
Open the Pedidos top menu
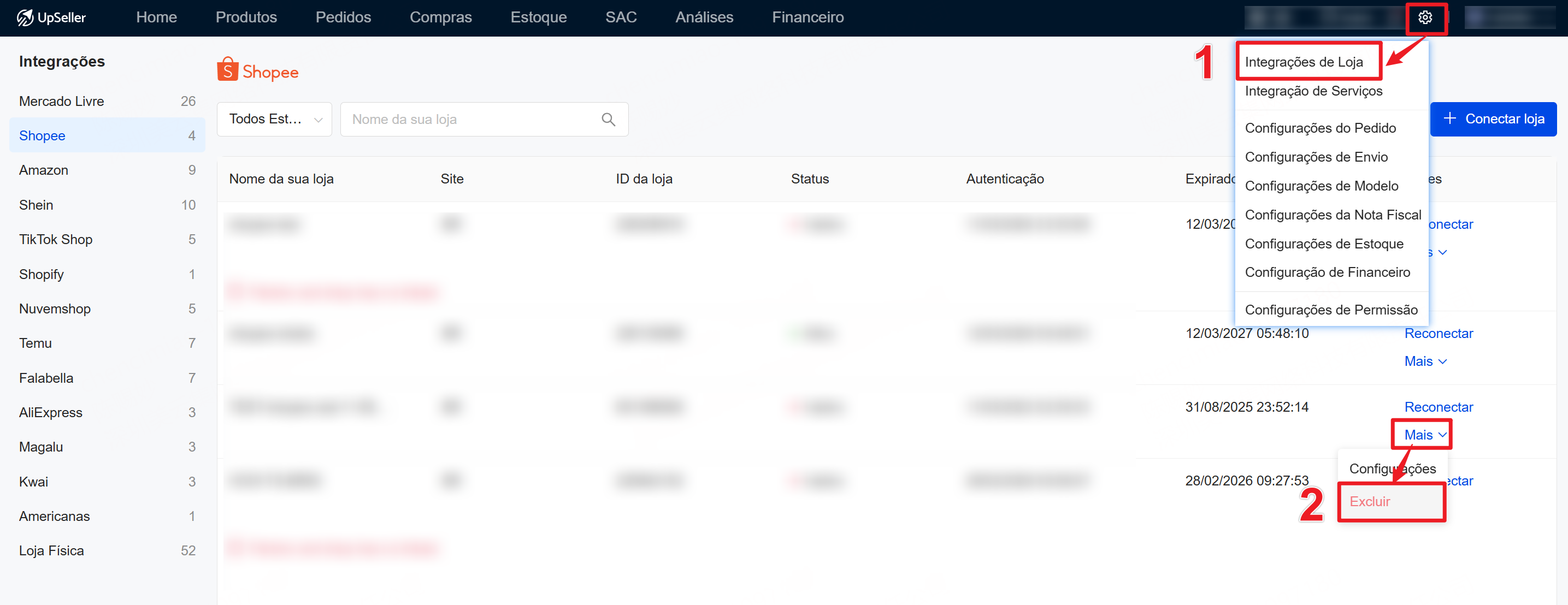click(x=343, y=17)
